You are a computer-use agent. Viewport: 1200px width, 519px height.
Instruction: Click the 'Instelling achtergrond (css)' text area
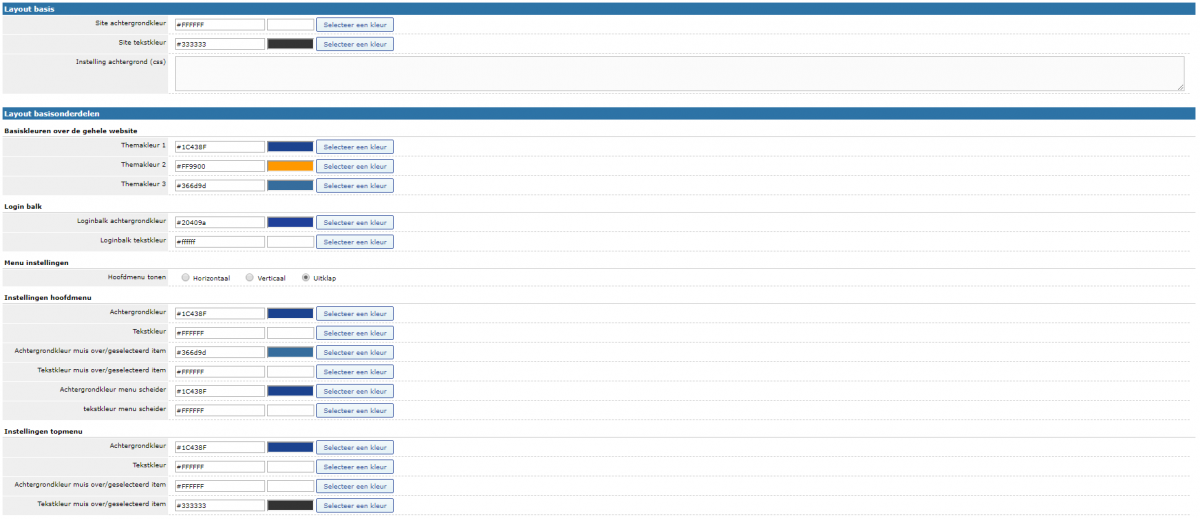coord(679,74)
